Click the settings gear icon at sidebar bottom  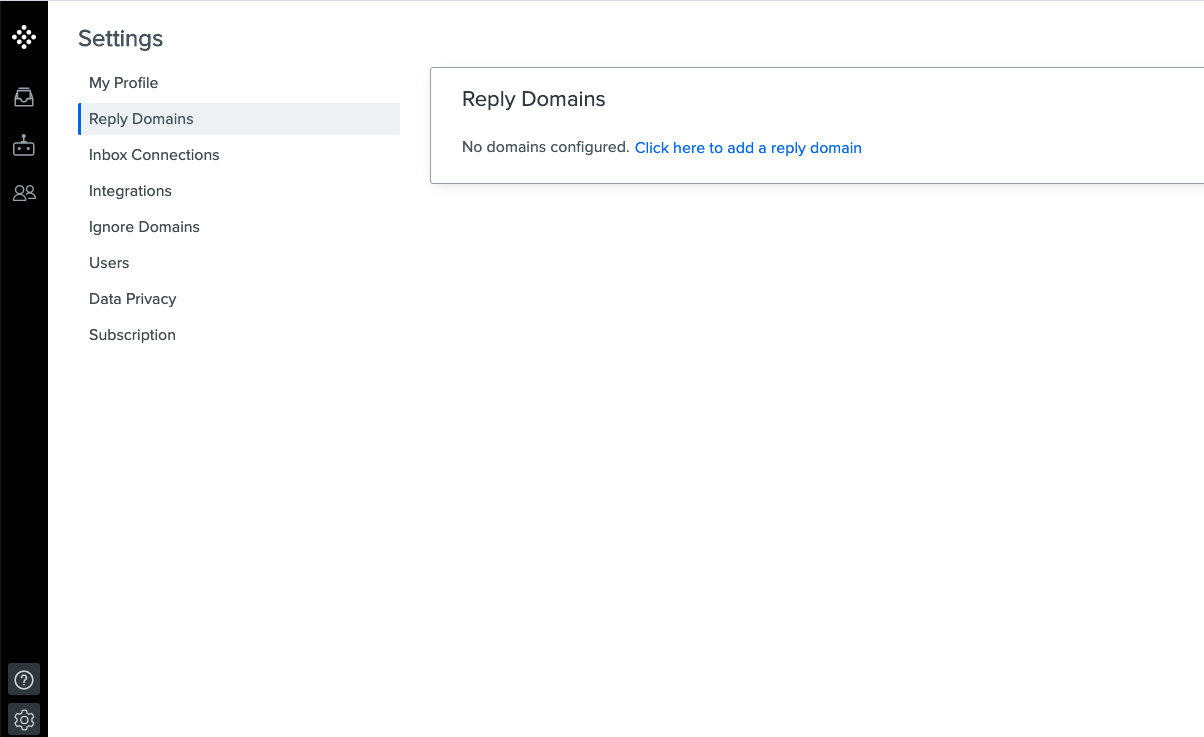coord(24,719)
